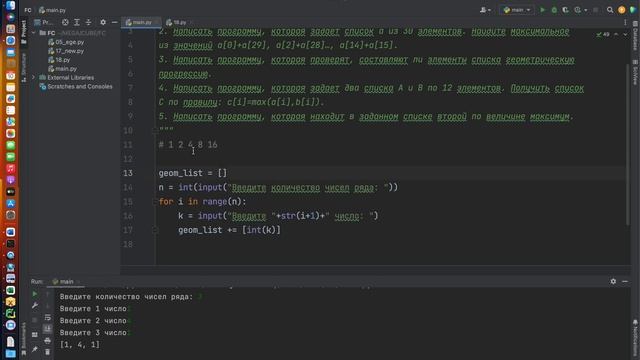
Task: Toggle the Project tool window side tab
Action: 24,31
